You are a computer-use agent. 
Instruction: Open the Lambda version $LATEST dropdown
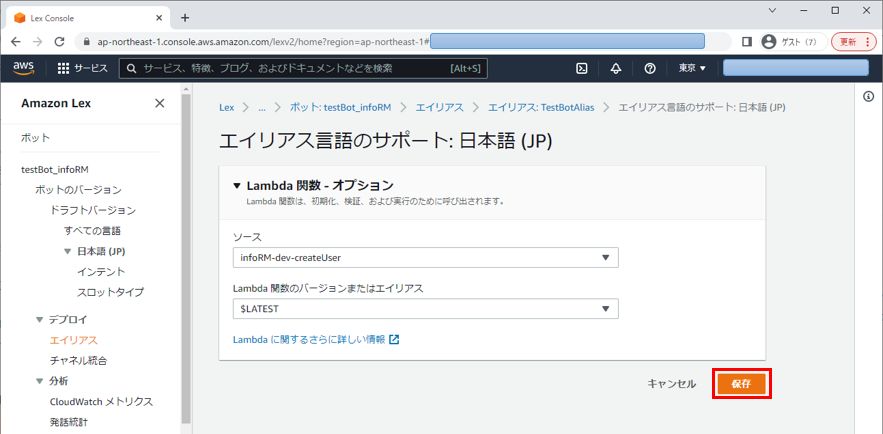[425, 308]
